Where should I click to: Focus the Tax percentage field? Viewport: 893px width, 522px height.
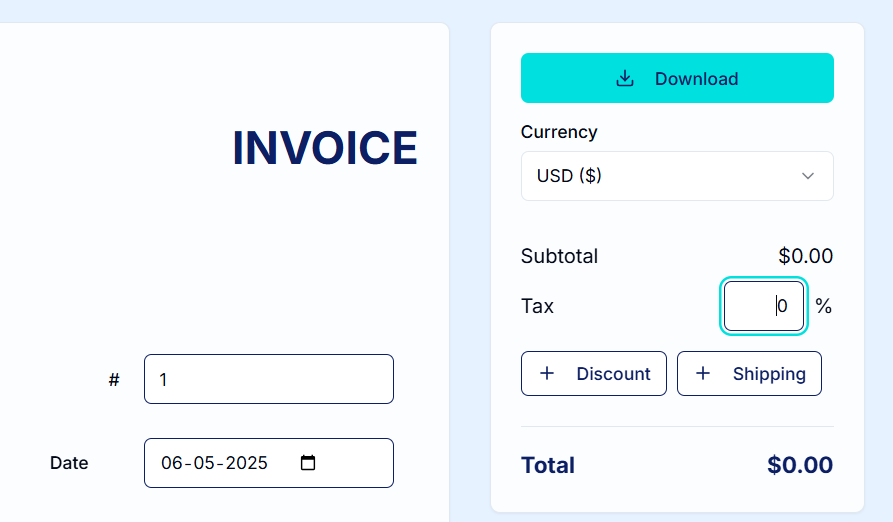(764, 306)
